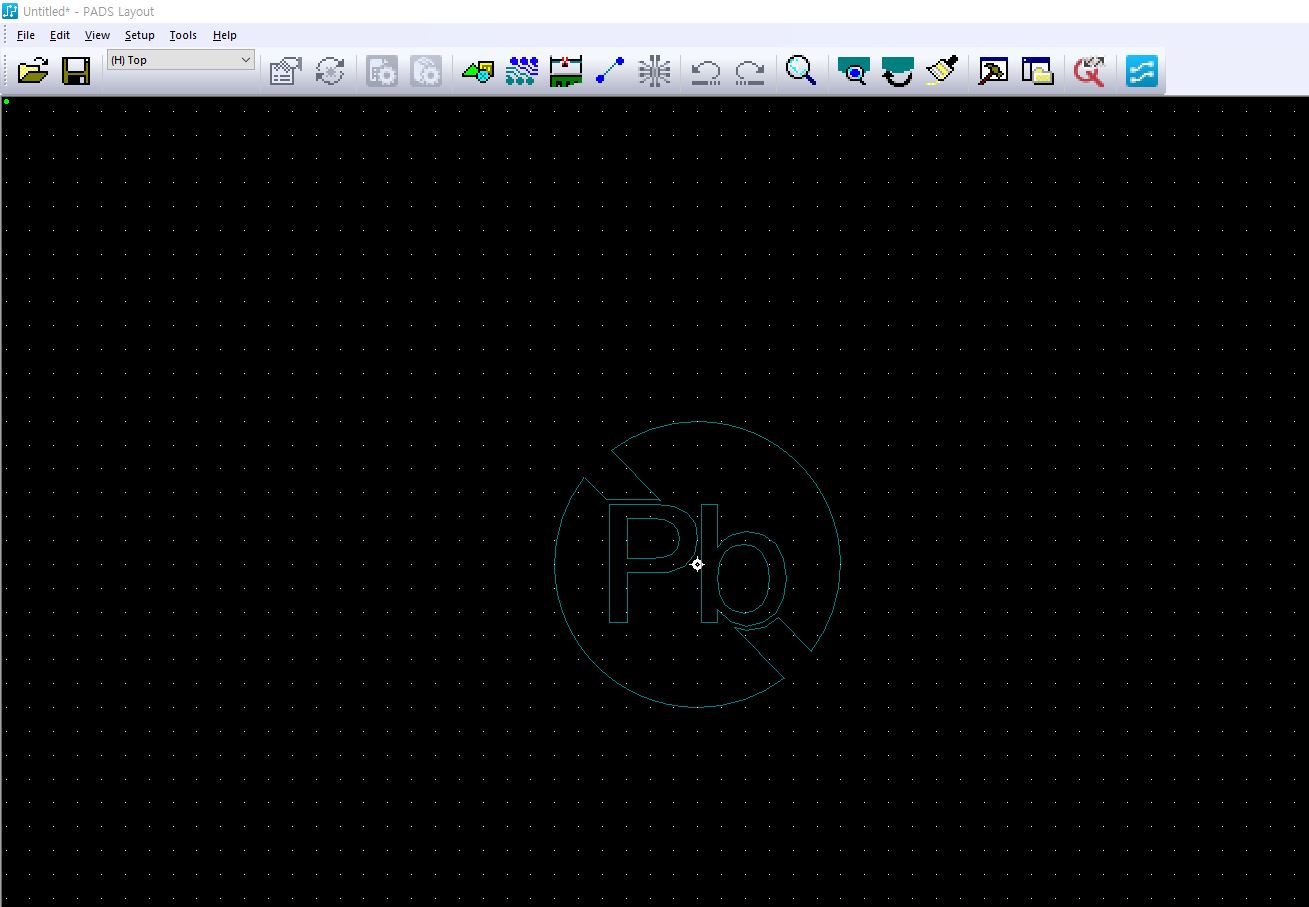This screenshot has width=1309, height=907.
Task: Open the Help menu
Action: pos(224,35)
